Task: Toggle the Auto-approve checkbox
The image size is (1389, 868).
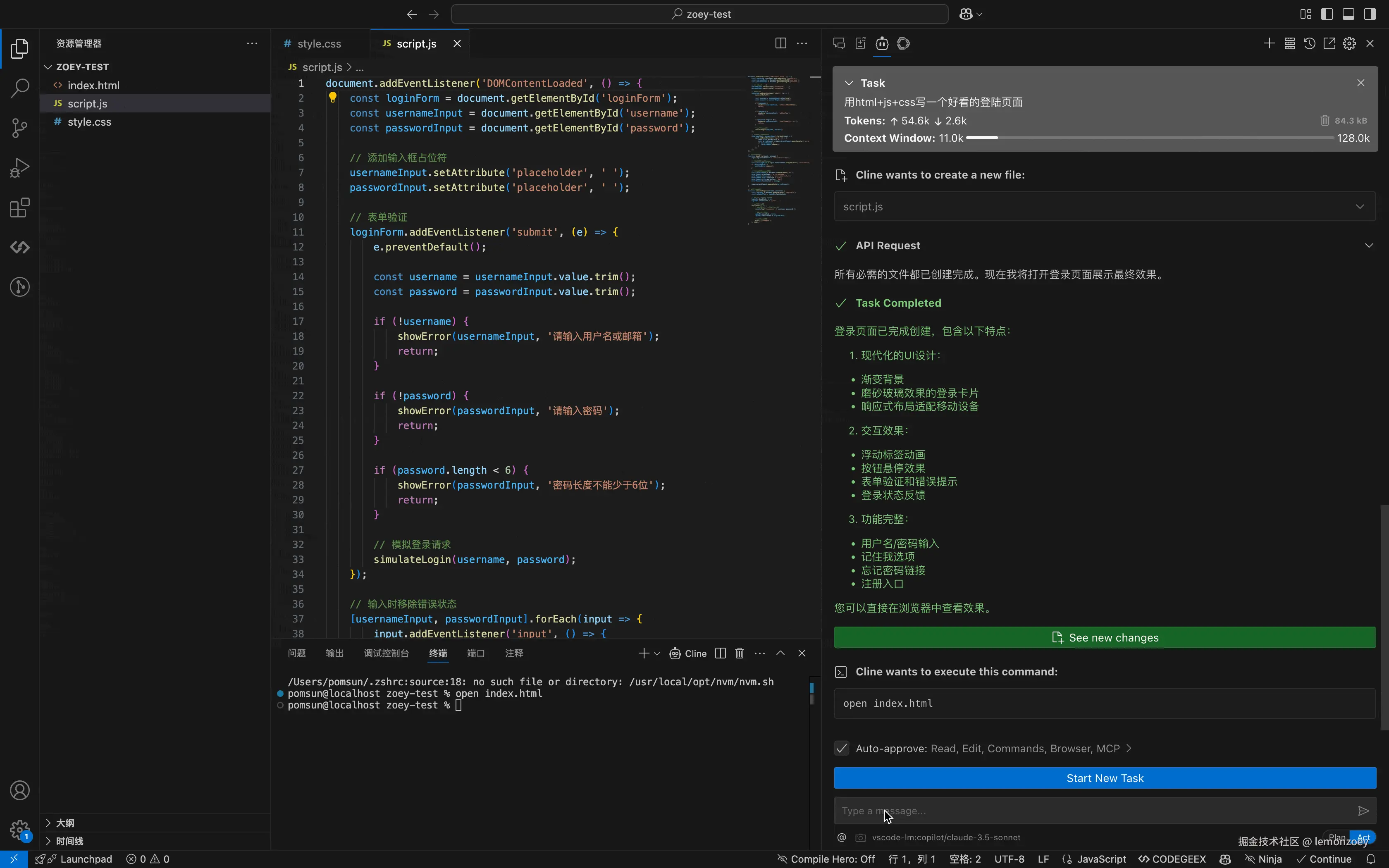Action: (x=841, y=748)
